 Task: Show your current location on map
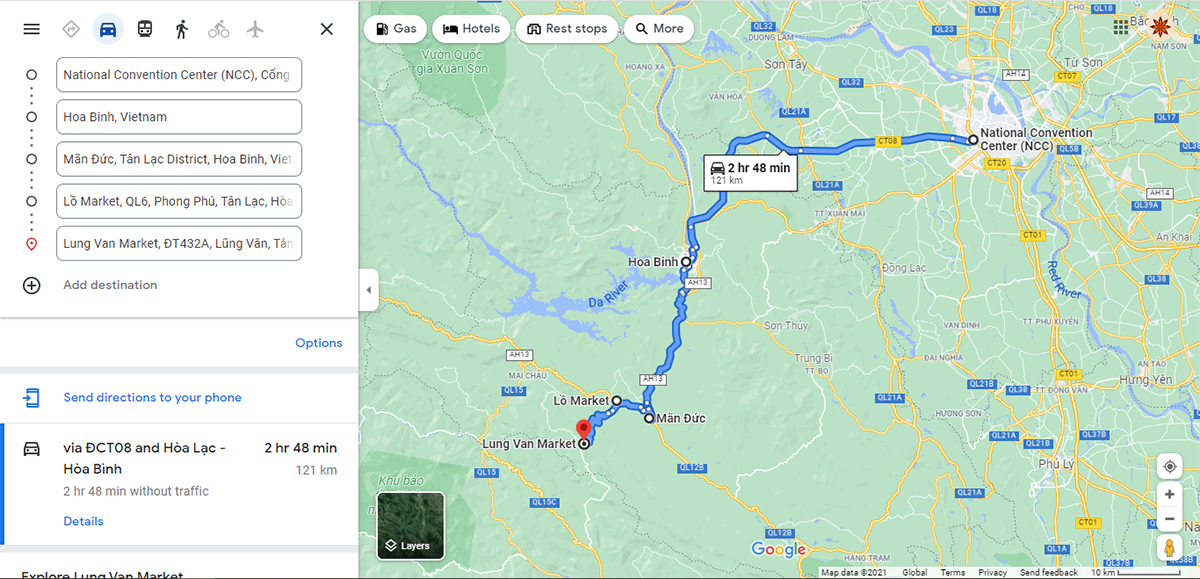[x=1169, y=467]
